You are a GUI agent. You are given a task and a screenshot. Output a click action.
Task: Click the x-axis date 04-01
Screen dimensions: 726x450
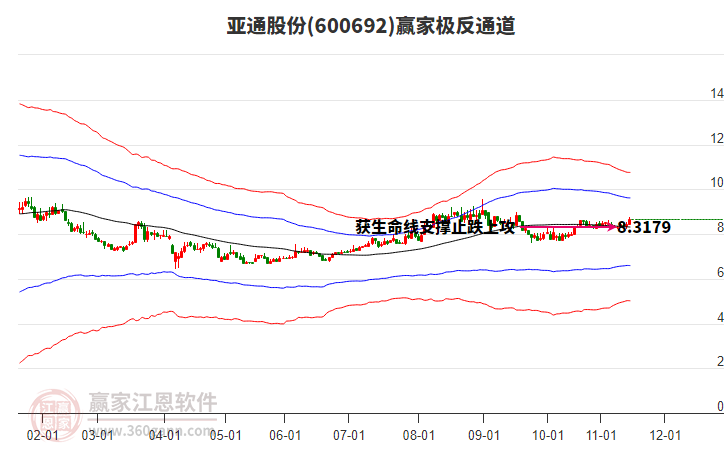[x=165, y=436]
